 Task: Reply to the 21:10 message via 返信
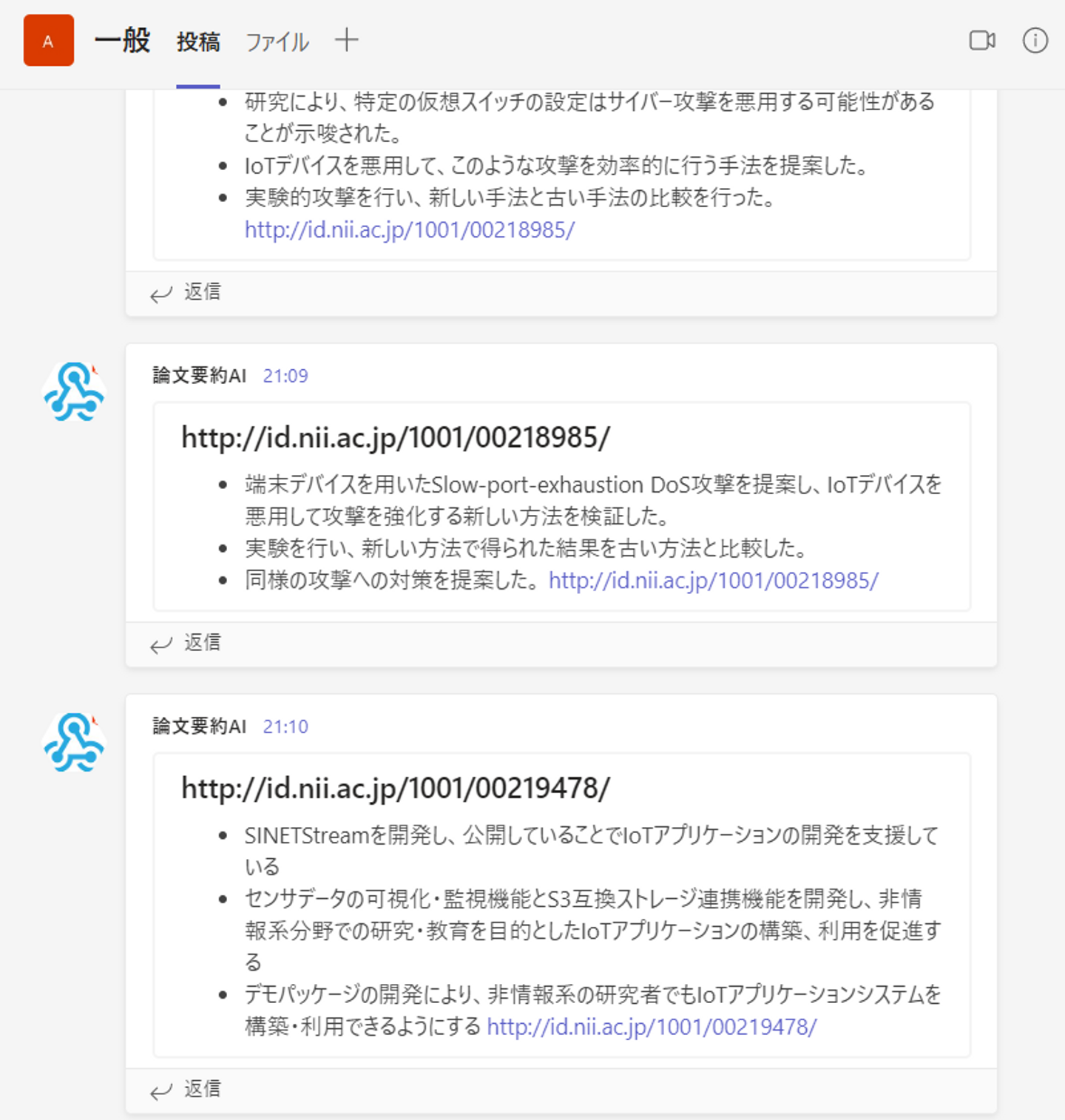[186, 1090]
